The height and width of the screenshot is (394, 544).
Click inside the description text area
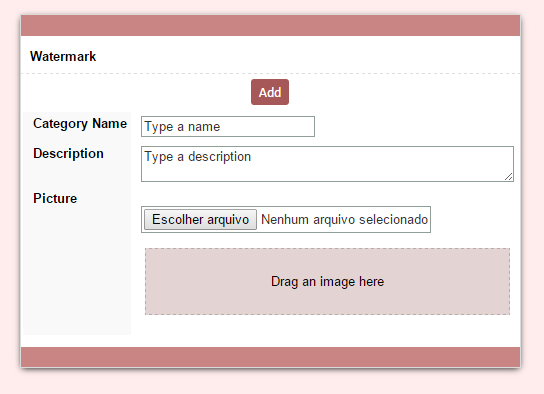pos(327,164)
